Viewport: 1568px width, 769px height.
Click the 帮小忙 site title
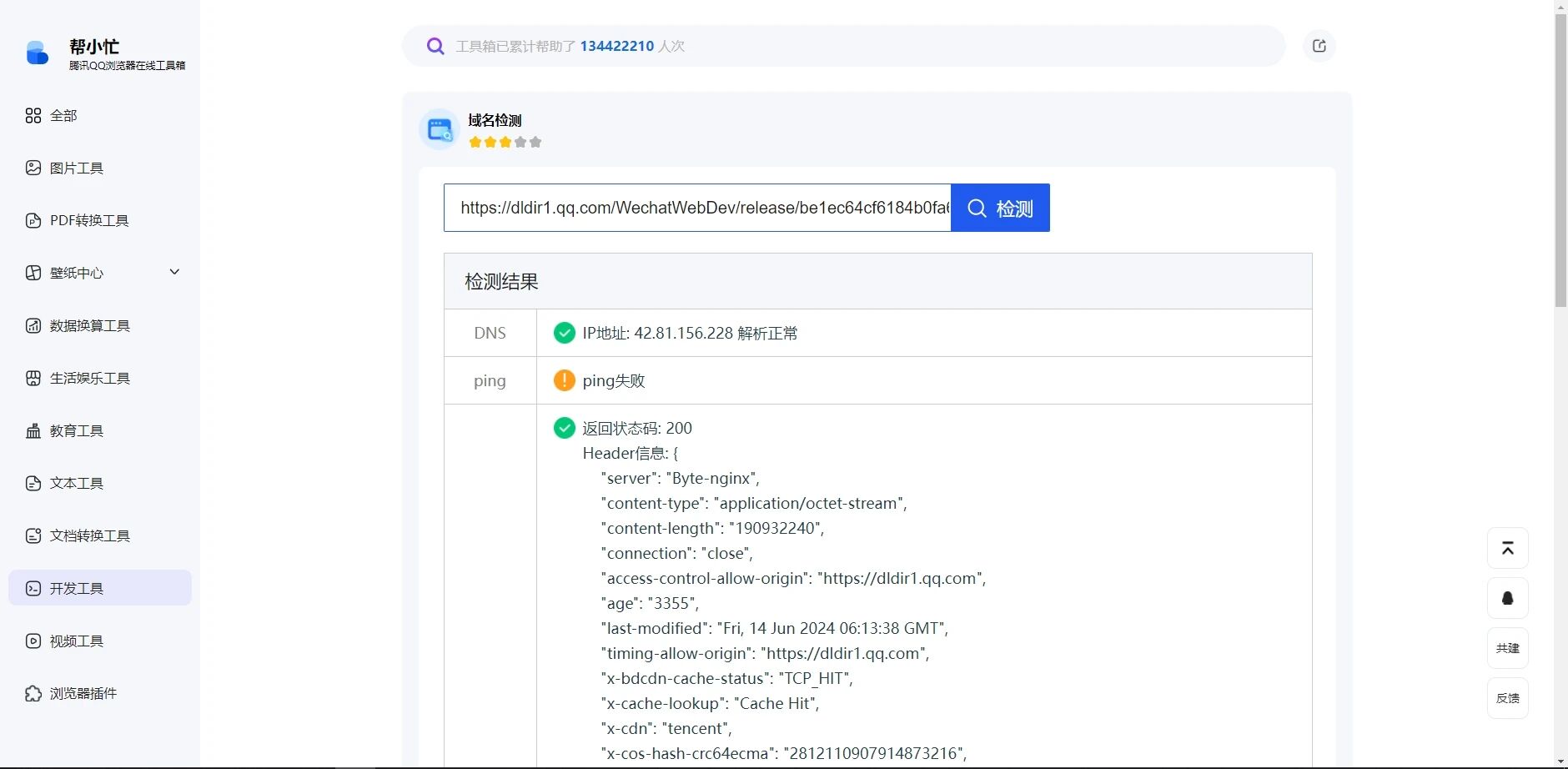[x=94, y=47]
